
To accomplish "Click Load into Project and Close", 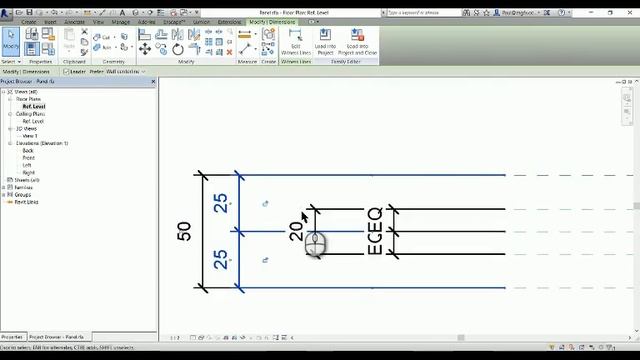I will [x=358, y=42].
